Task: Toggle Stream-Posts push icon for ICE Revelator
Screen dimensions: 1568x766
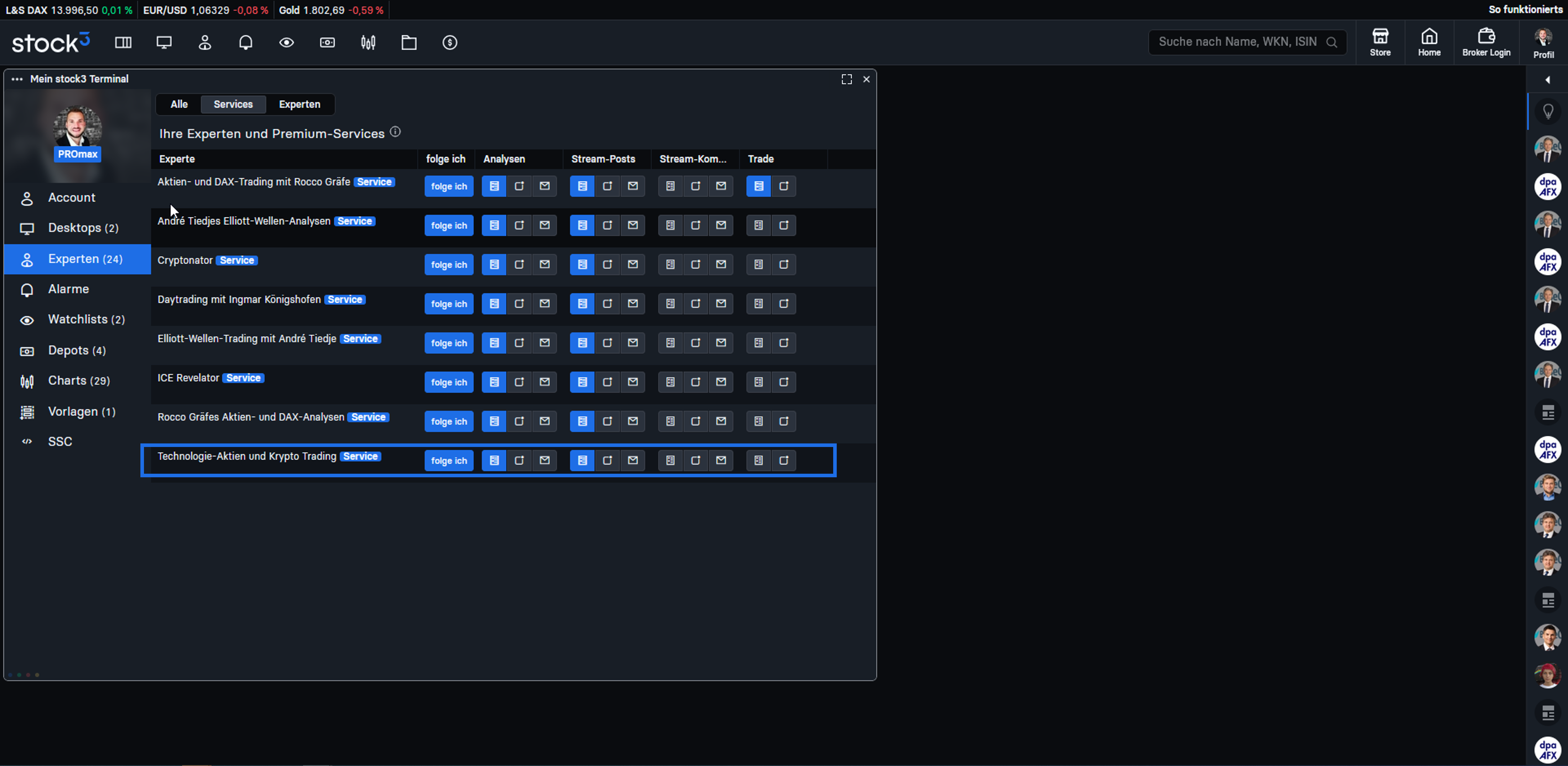Action: pyautogui.click(x=608, y=382)
